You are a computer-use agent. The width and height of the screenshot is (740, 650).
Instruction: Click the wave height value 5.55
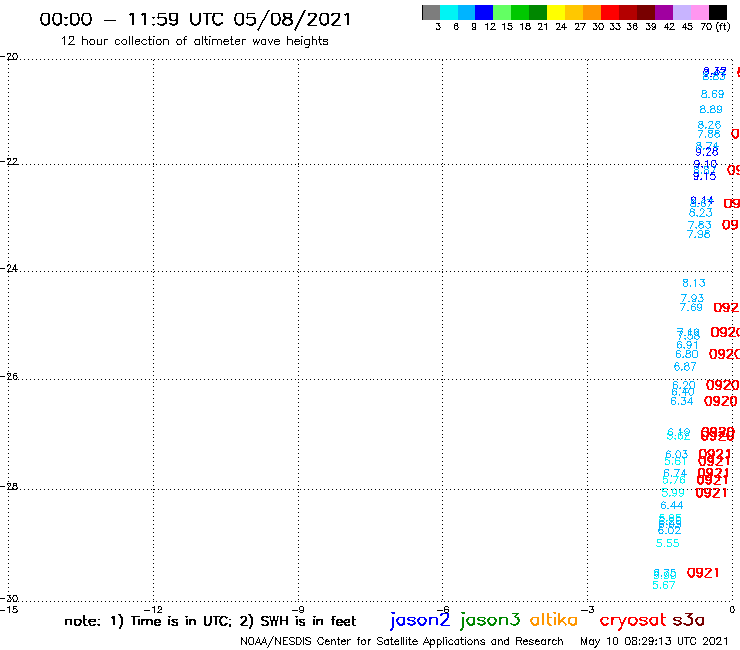tap(668, 543)
